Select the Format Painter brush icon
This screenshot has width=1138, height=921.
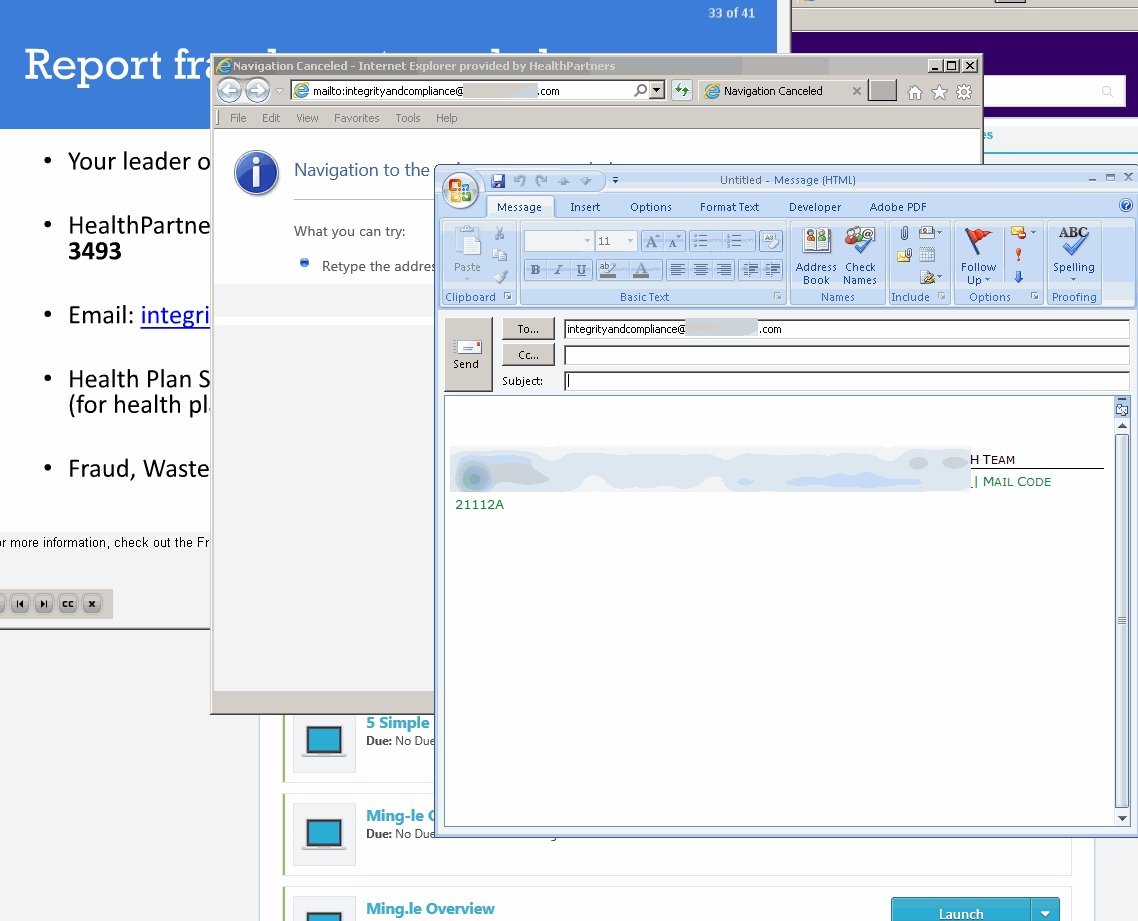[500, 277]
